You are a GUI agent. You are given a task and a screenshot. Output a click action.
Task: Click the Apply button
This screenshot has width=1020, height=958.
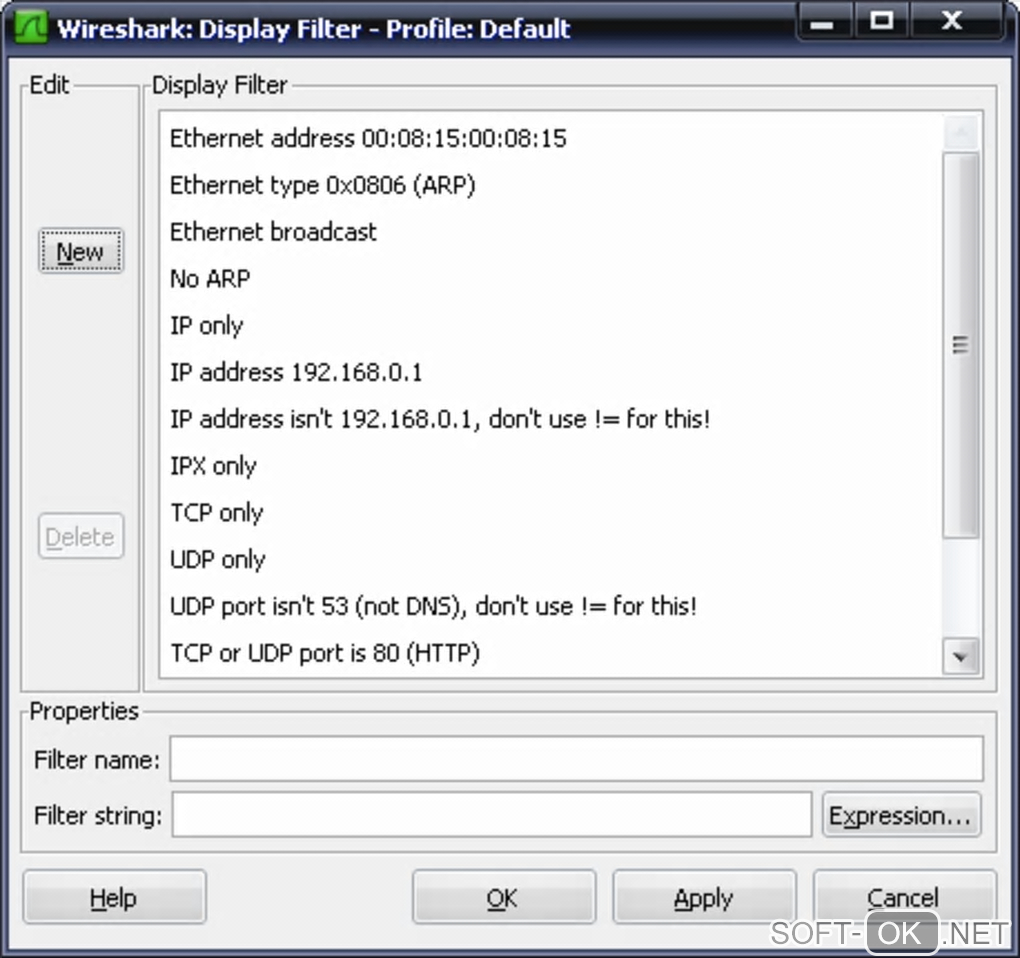(x=704, y=898)
